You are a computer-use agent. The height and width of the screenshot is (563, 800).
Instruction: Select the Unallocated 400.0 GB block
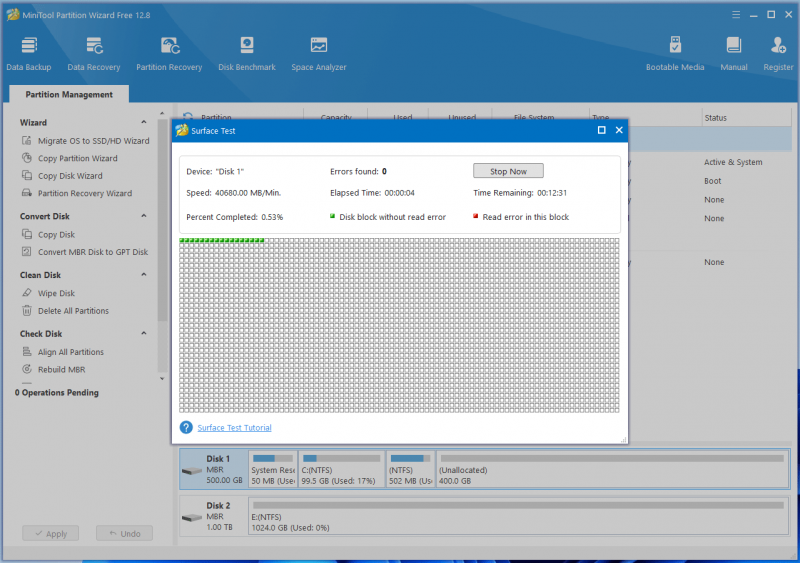pyautogui.click(x=612, y=469)
